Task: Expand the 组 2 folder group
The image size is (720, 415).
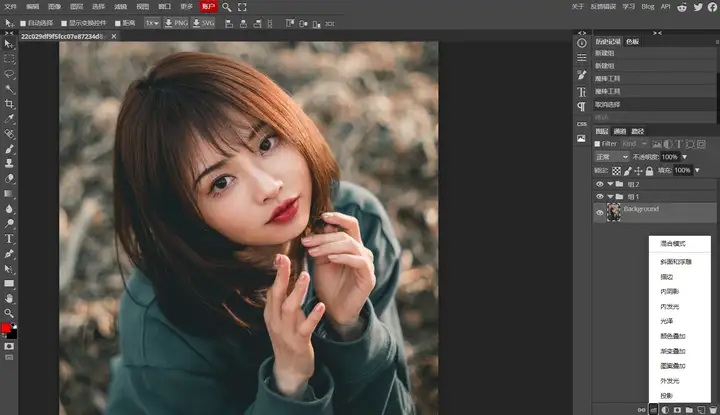Action: [x=610, y=184]
